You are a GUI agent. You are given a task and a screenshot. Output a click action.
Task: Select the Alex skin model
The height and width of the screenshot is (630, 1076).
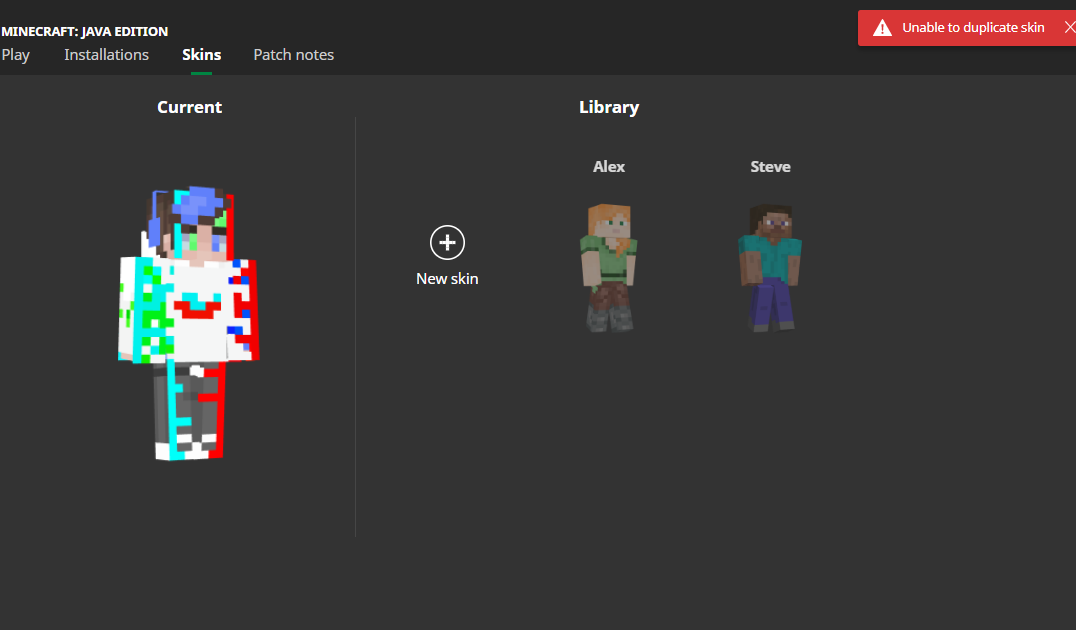(609, 267)
